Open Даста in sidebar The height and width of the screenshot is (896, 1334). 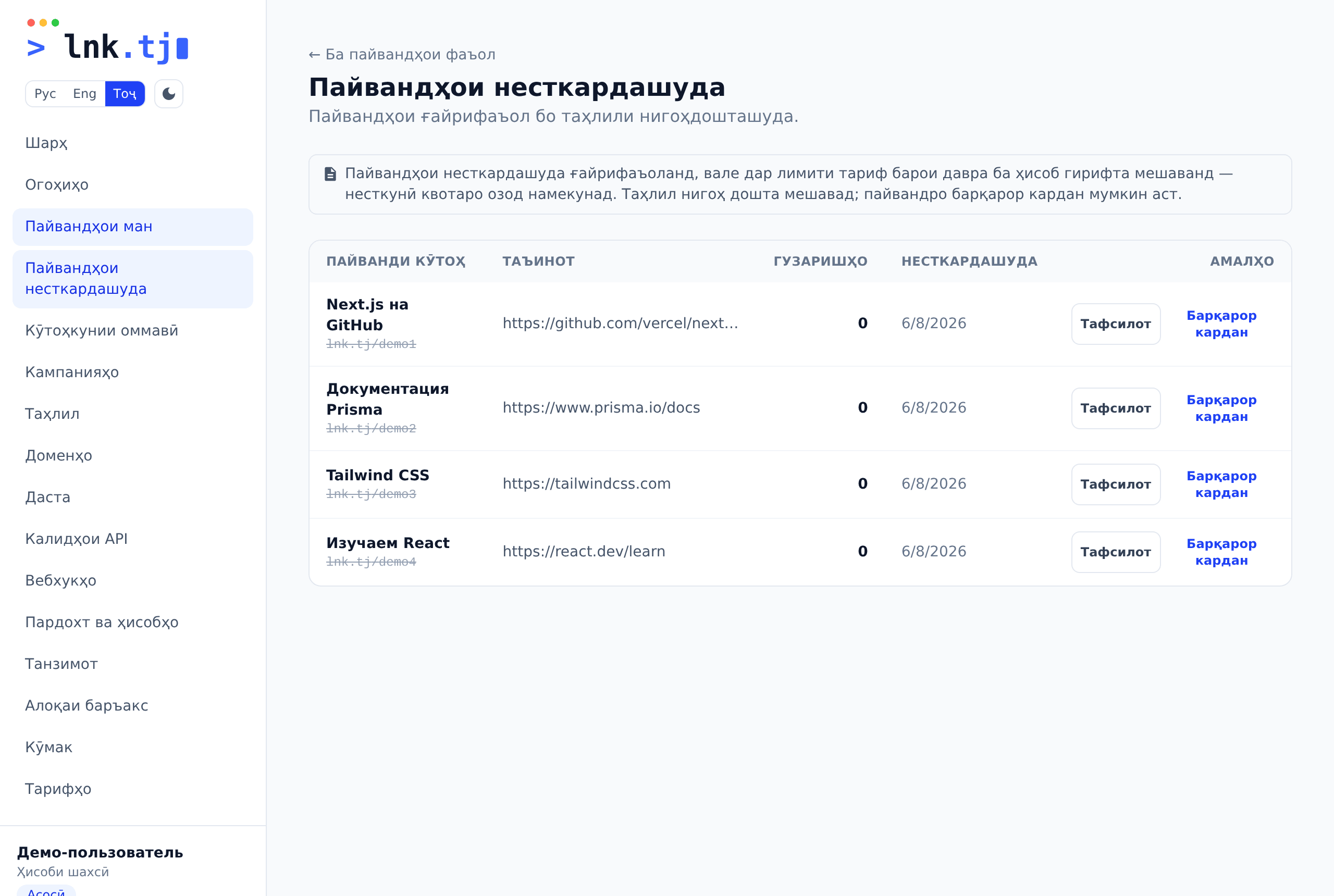132,497
